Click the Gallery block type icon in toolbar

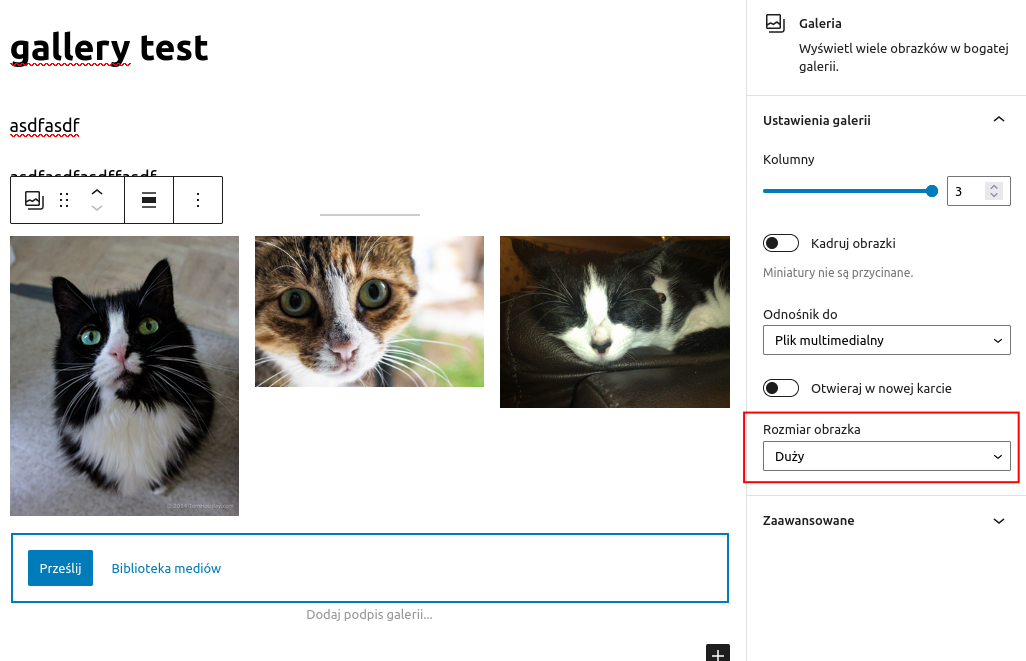[34, 200]
